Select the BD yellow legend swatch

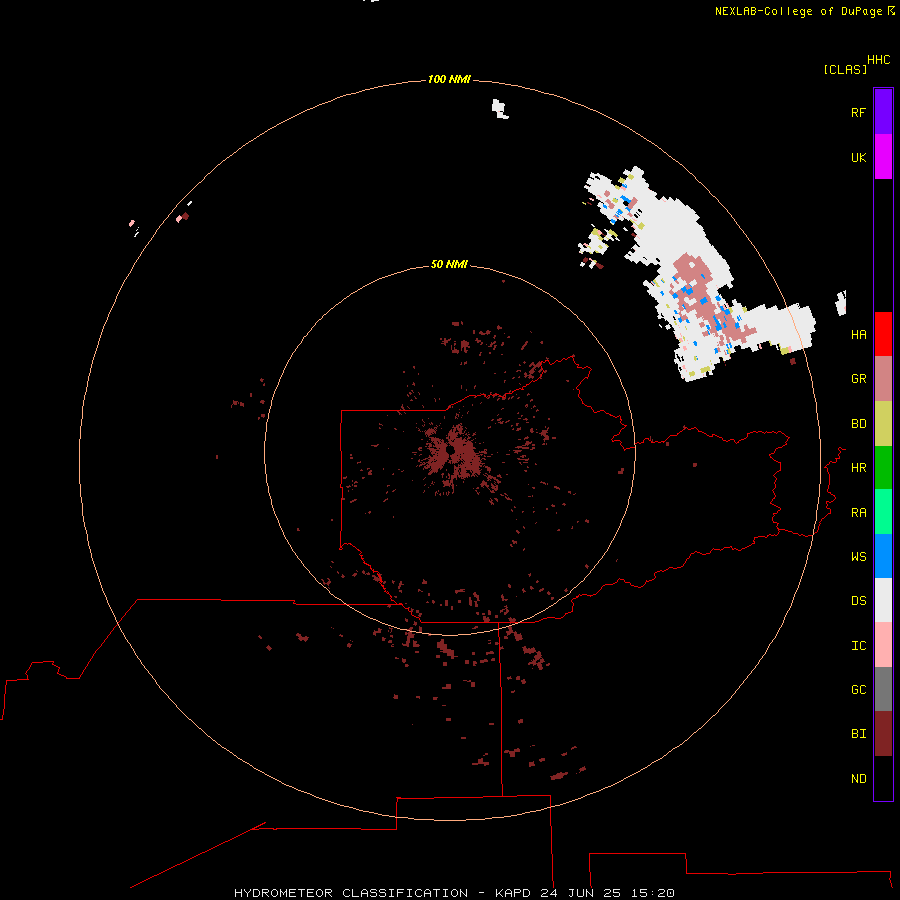coord(883,424)
